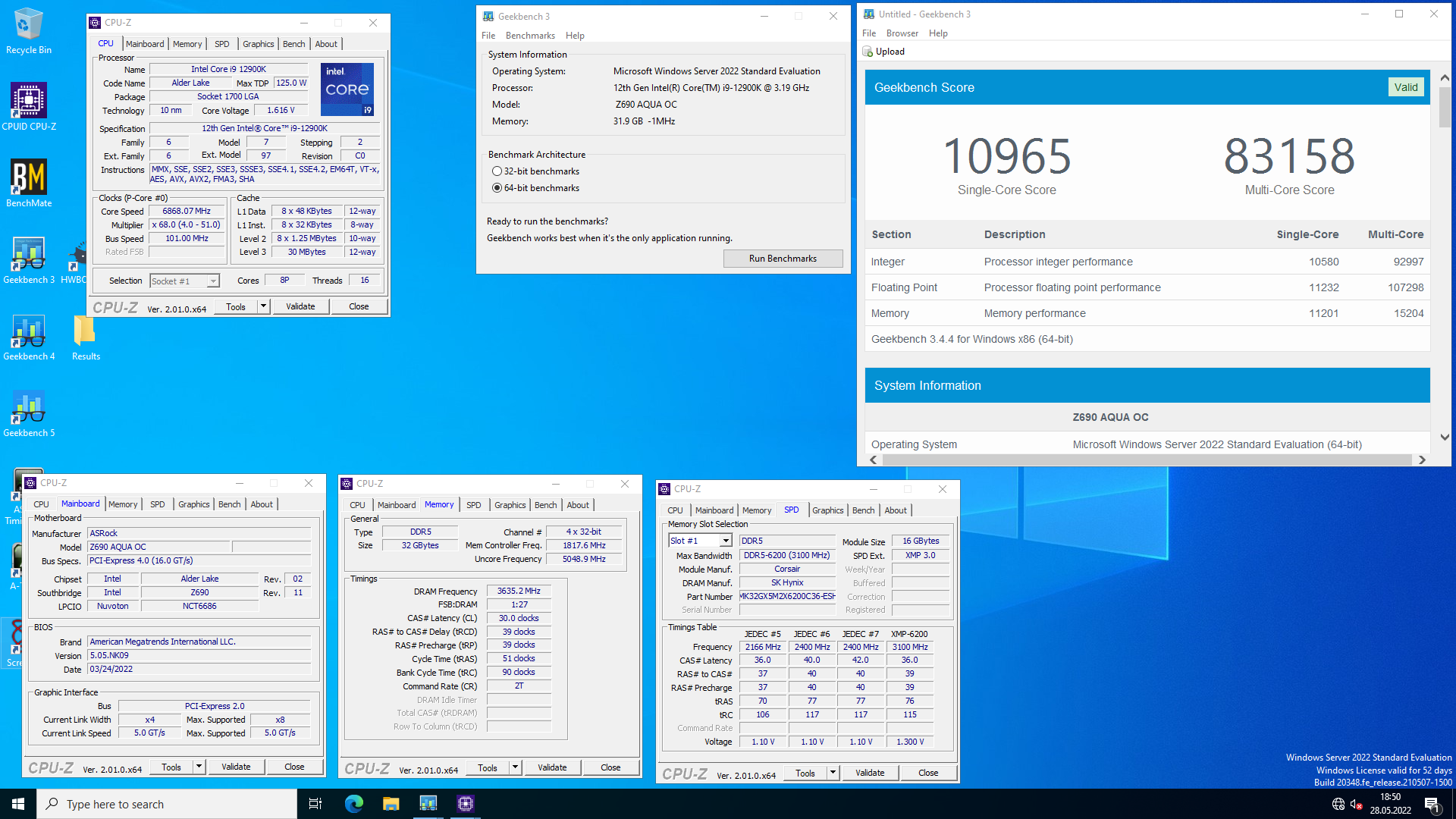Open the muted volume tray icon
The width and height of the screenshot is (1456, 819).
pos(1357,804)
